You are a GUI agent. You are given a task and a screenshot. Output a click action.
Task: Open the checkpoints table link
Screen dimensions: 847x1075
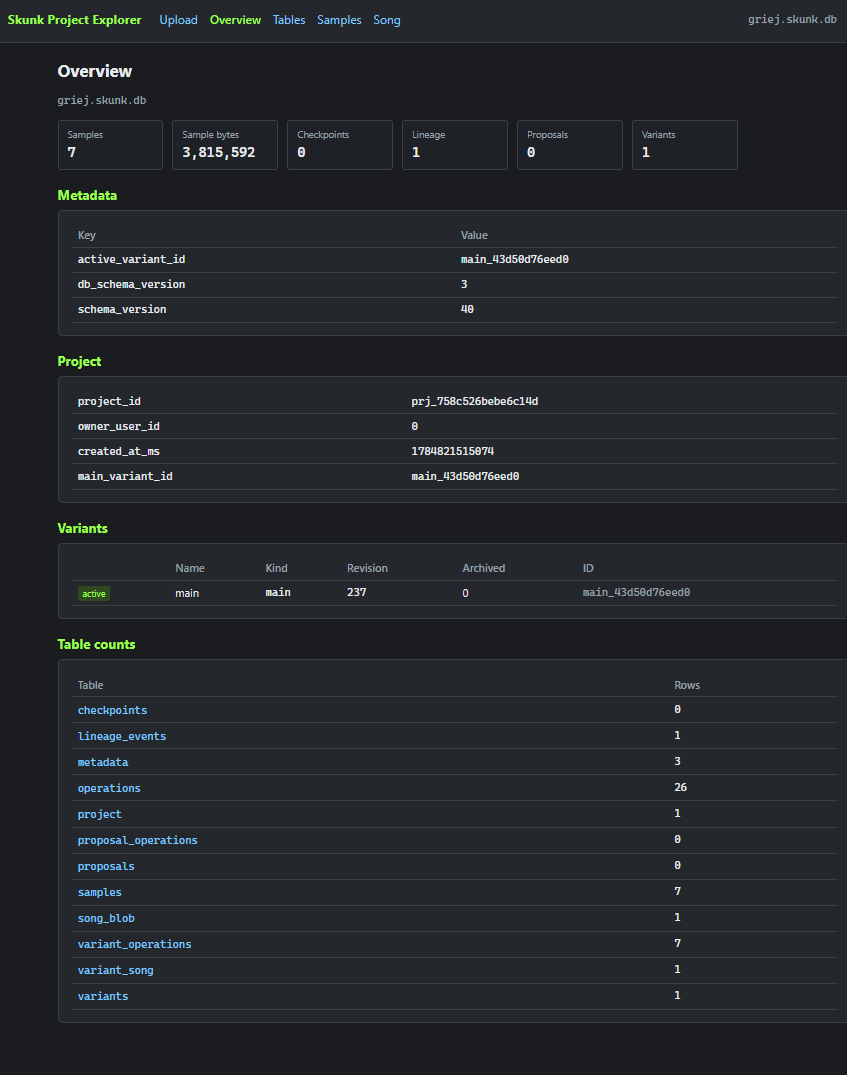[112, 710]
